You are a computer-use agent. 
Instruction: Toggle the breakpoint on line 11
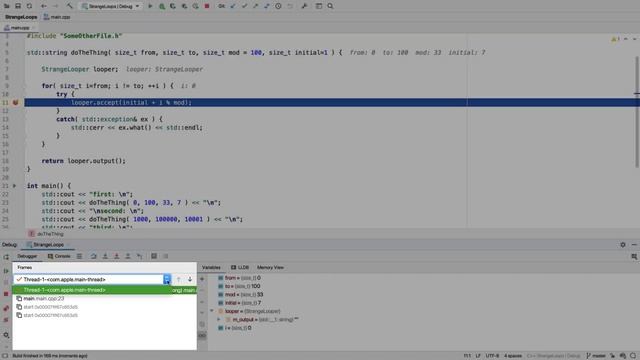point(16,102)
